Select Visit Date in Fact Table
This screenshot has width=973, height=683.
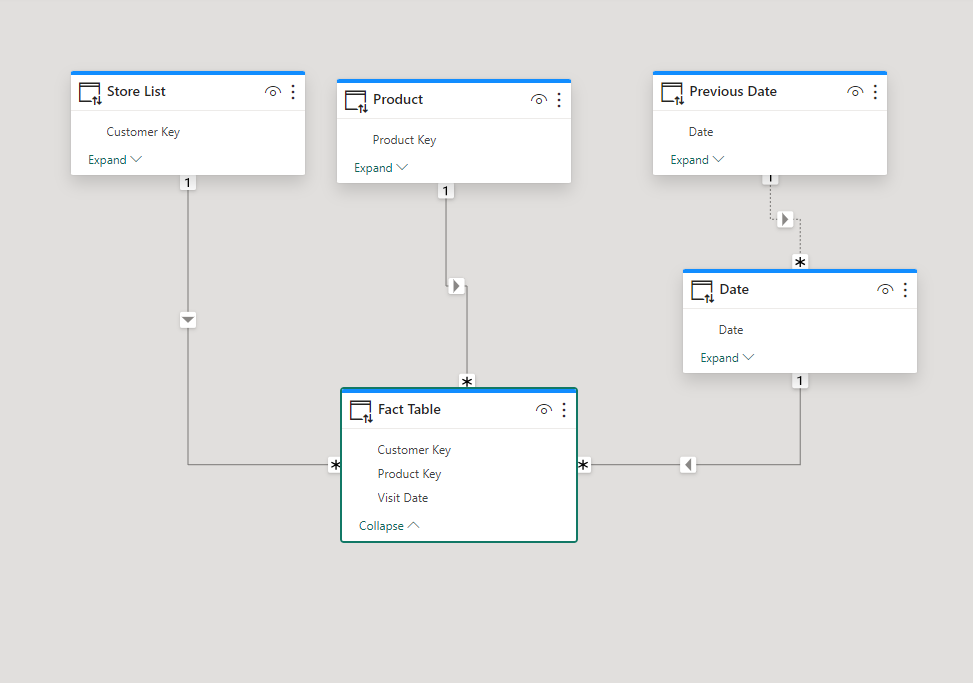coord(403,498)
